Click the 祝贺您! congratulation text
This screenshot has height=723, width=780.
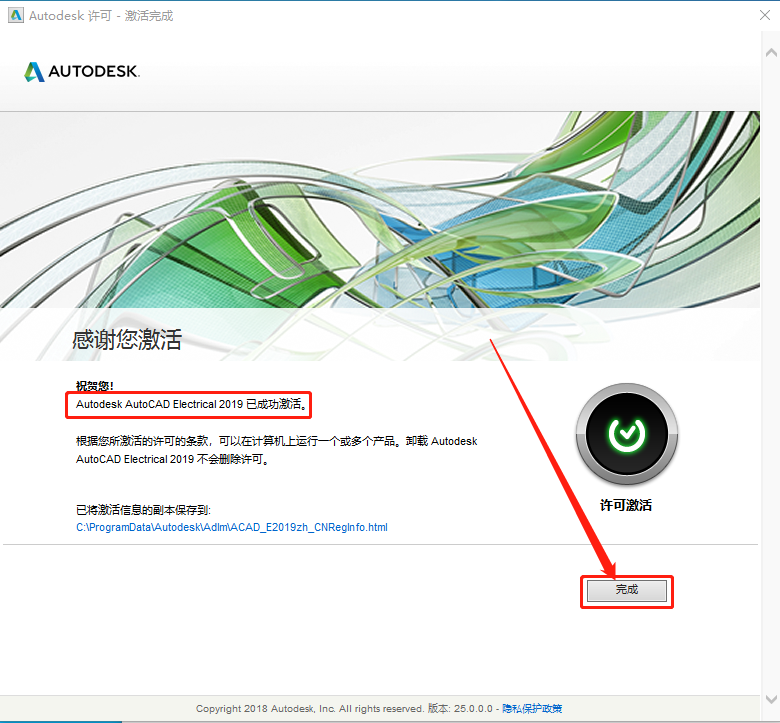[95, 386]
